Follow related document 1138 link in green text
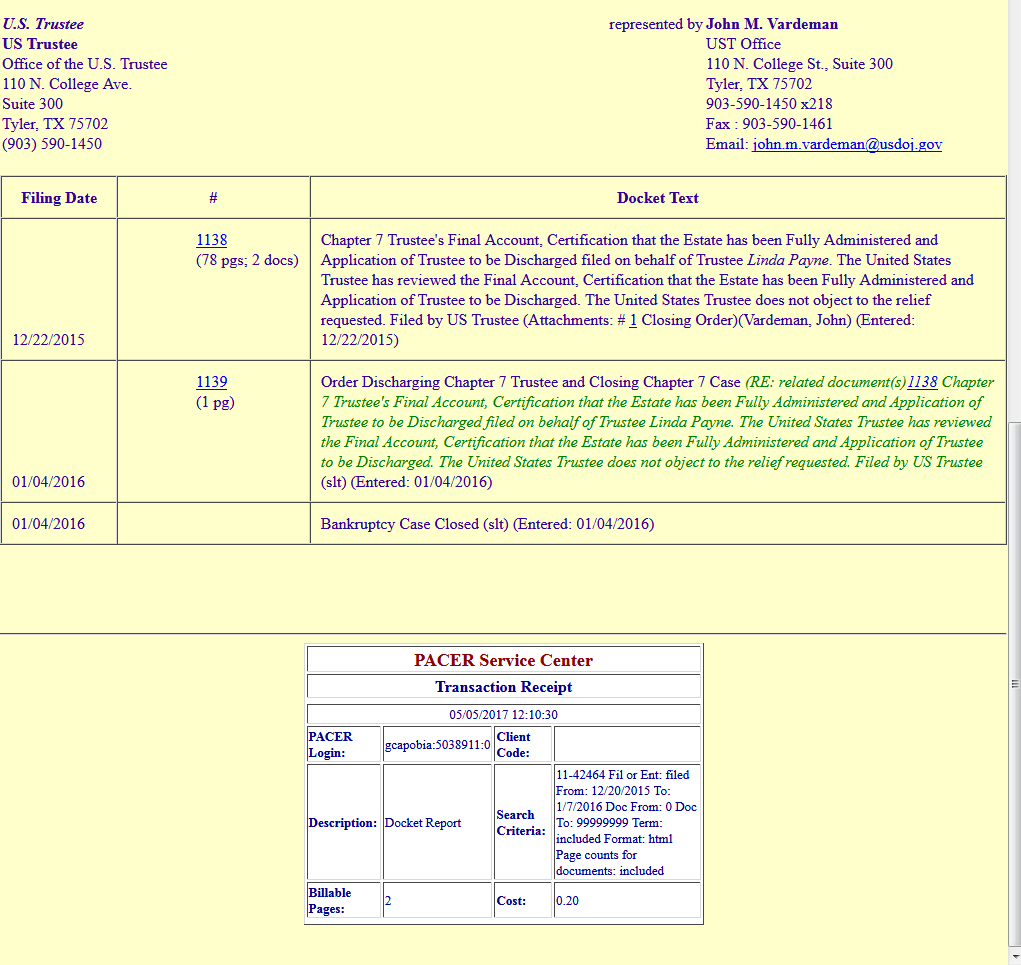Image resolution: width=1021 pixels, height=965 pixels. click(x=922, y=382)
